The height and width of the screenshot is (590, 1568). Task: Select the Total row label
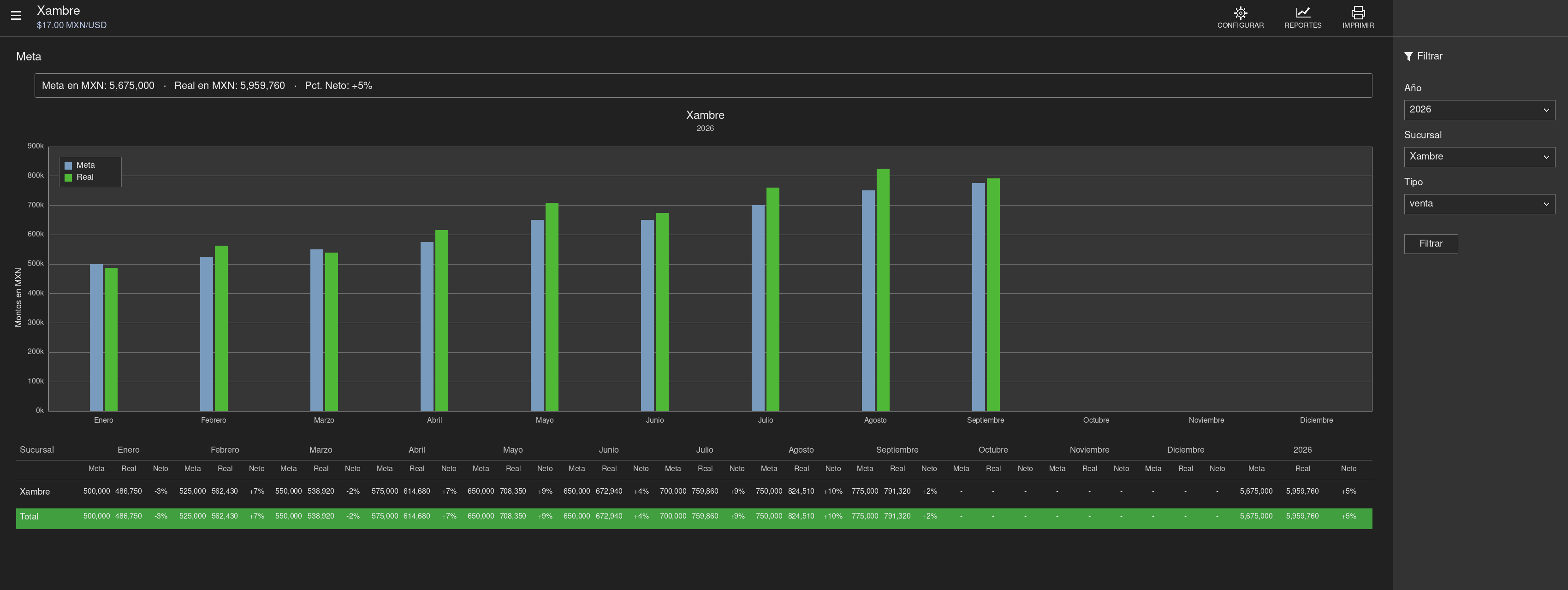[x=29, y=516]
